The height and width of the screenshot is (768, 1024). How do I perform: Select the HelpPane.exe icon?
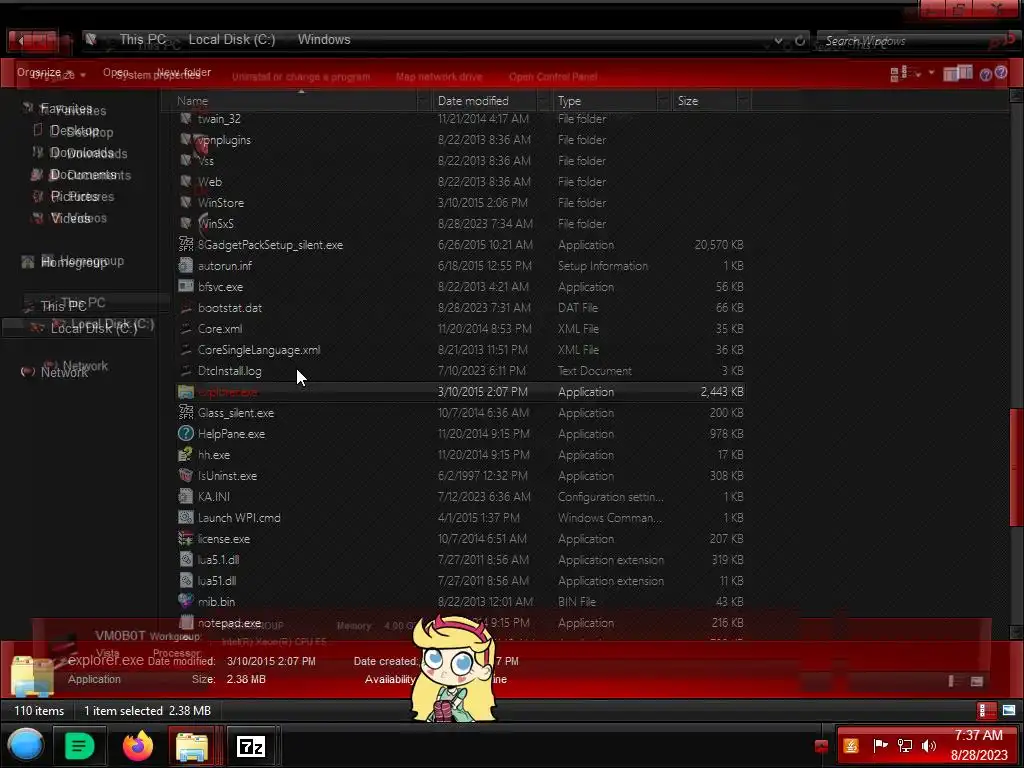[x=185, y=433]
